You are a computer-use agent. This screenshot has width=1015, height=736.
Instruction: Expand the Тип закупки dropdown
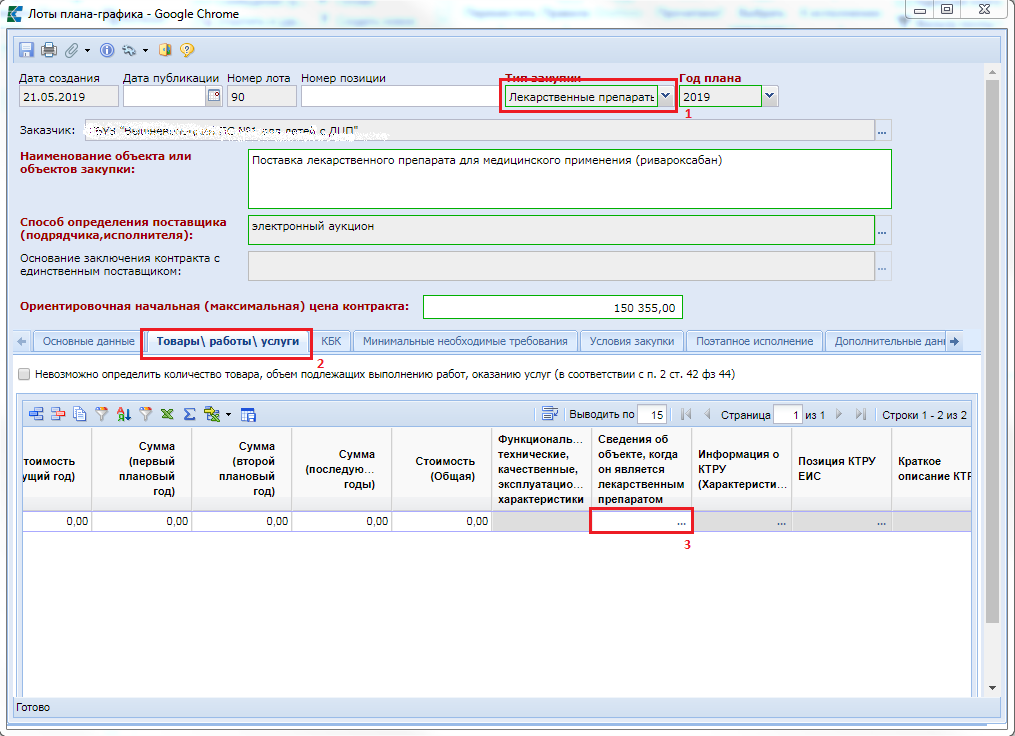tap(666, 96)
